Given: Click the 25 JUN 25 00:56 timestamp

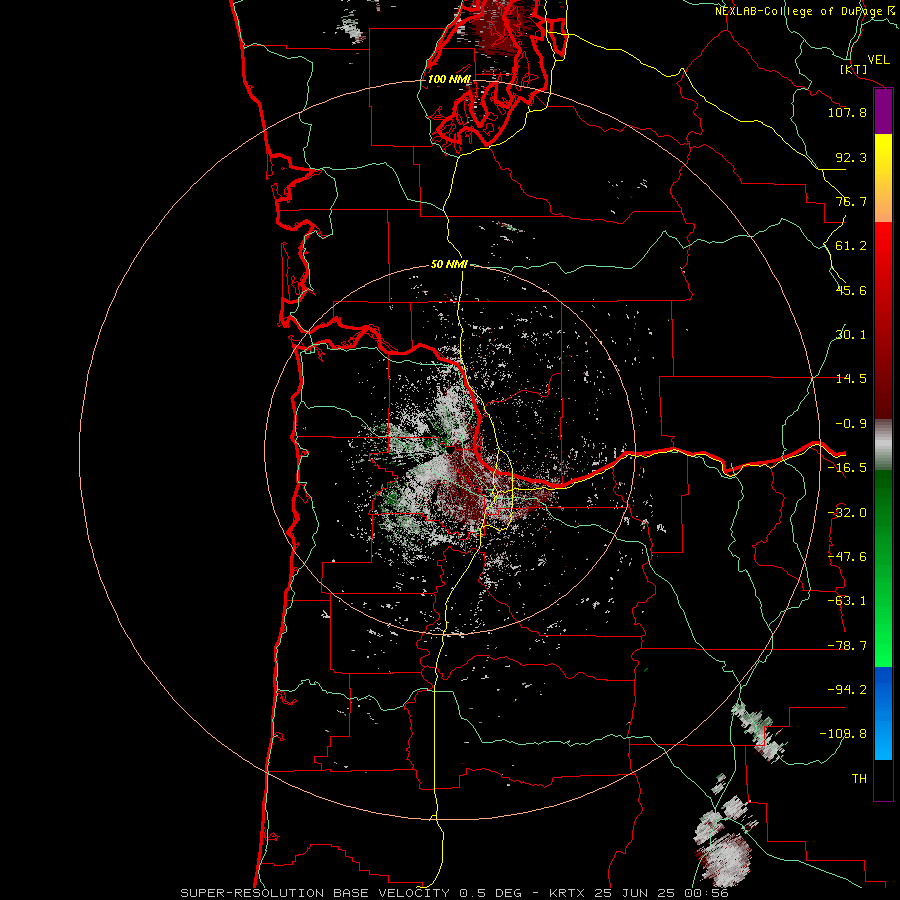Looking at the screenshot, I should (x=663, y=893).
